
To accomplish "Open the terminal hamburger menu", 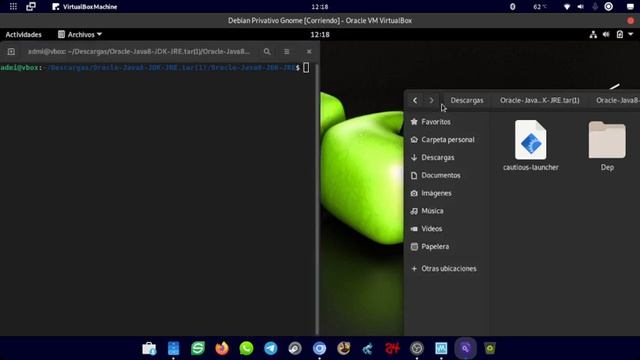I will pos(287,51).
